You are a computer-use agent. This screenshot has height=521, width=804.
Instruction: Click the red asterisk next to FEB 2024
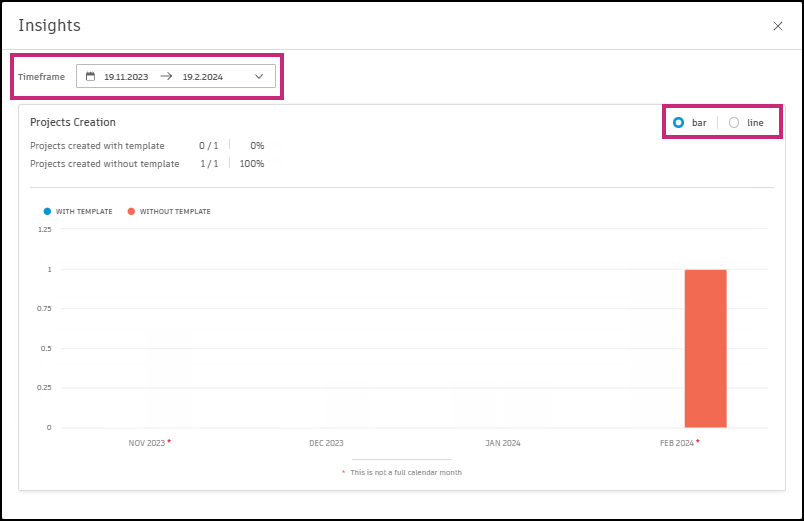pyautogui.click(x=698, y=441)
